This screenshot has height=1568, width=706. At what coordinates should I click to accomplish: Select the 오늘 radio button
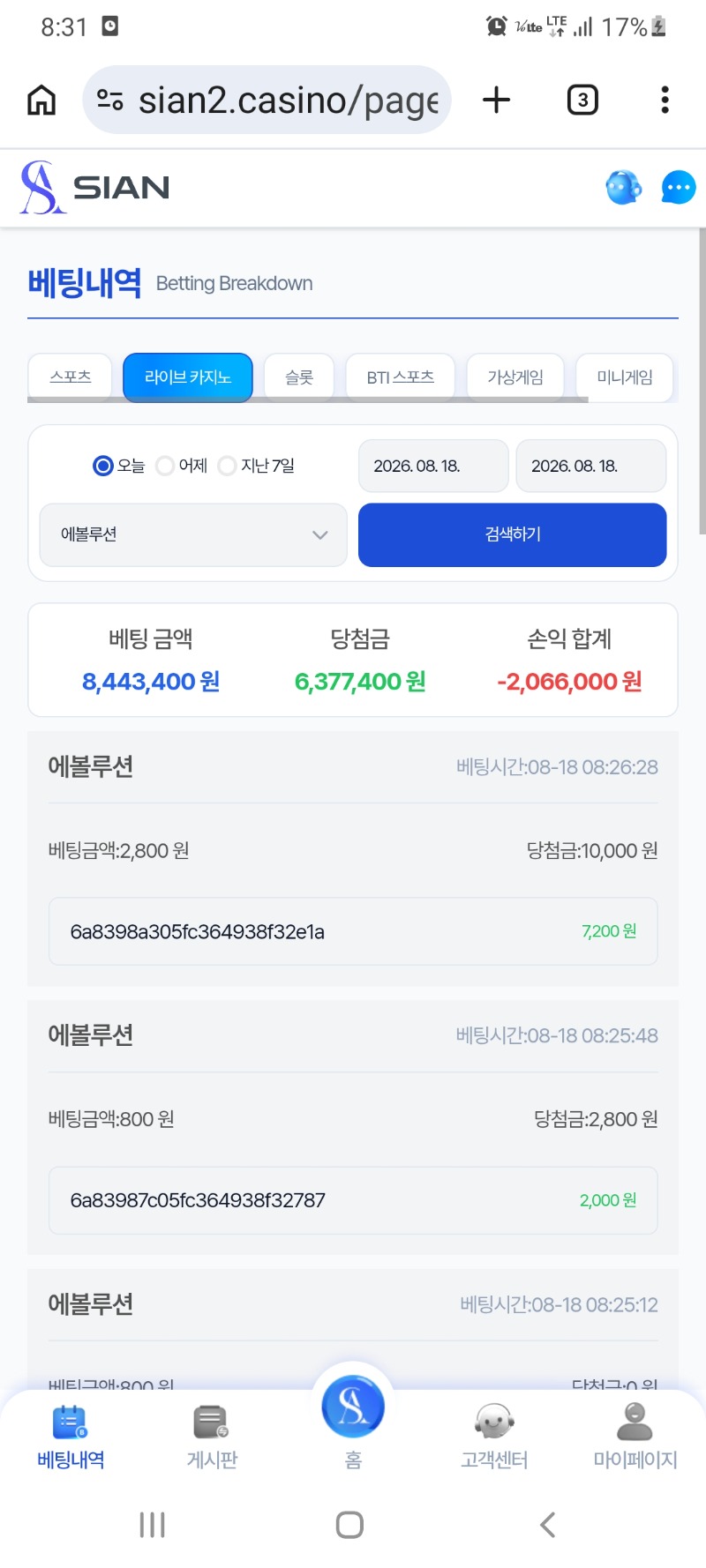tap(103, 466)
